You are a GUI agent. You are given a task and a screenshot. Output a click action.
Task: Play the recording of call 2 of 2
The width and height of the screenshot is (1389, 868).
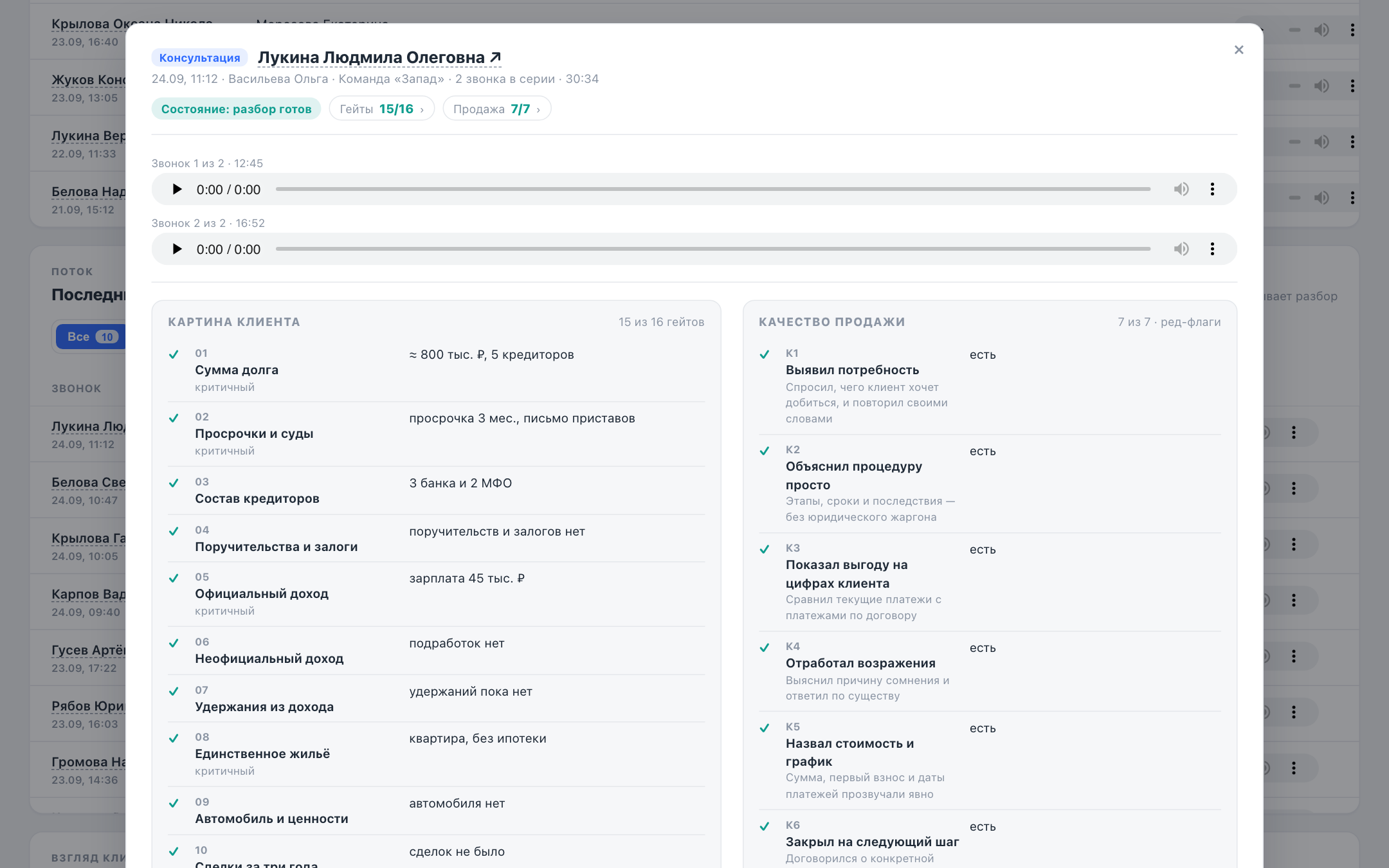point(177,249)
